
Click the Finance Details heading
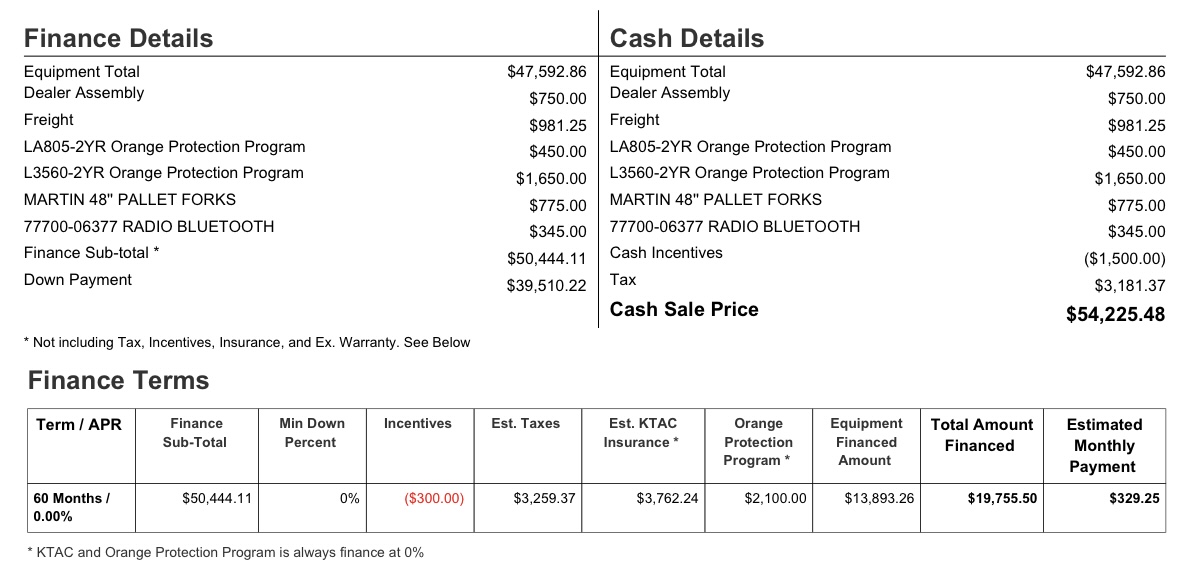[118, 38]
